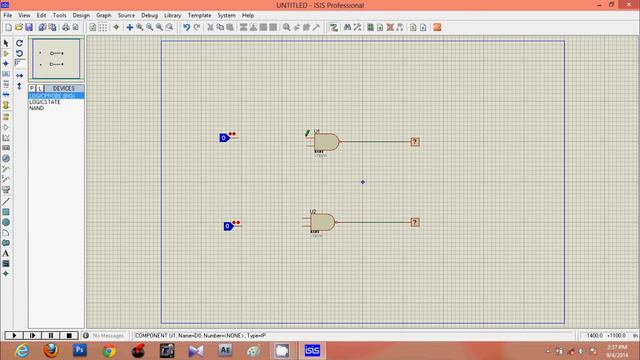Pick the 2D symbols tool

coord(6,264)
